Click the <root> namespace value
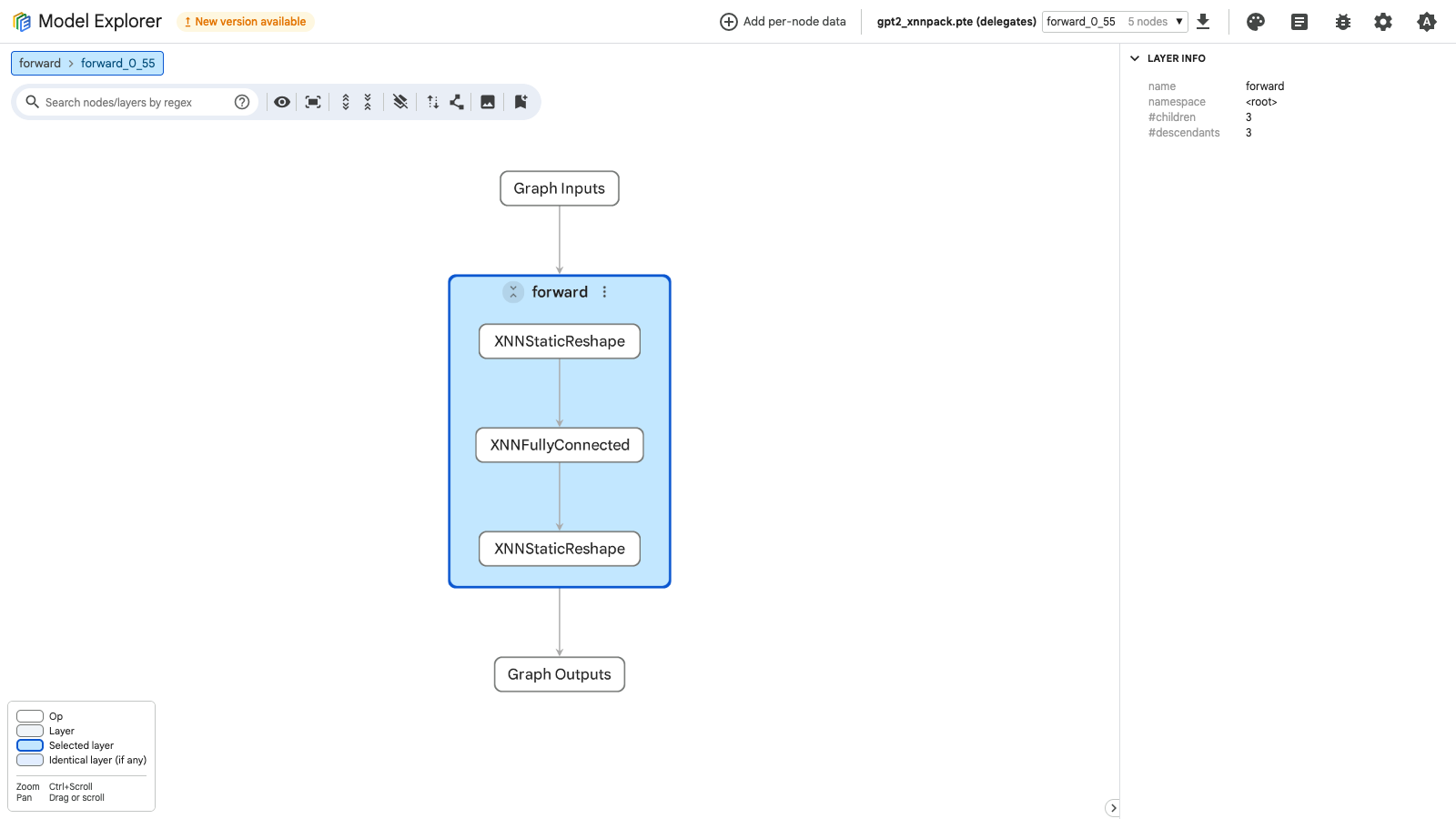Screen dimensions: 1456x819 (1261, 102)
